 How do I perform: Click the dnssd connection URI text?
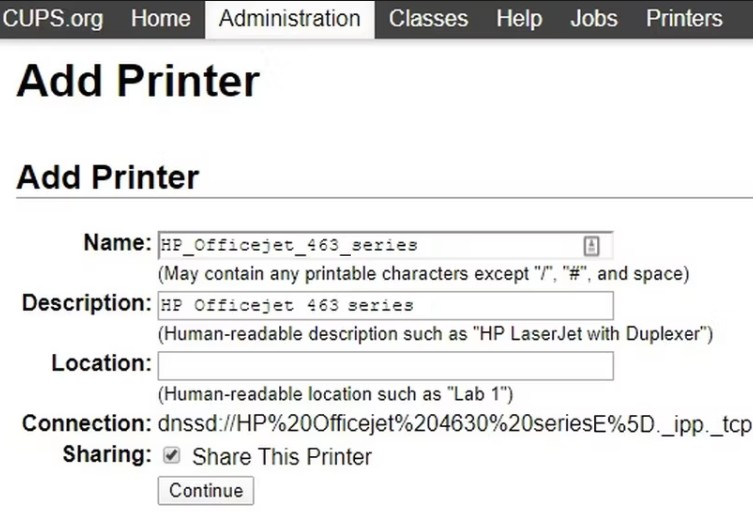[455, 425]
